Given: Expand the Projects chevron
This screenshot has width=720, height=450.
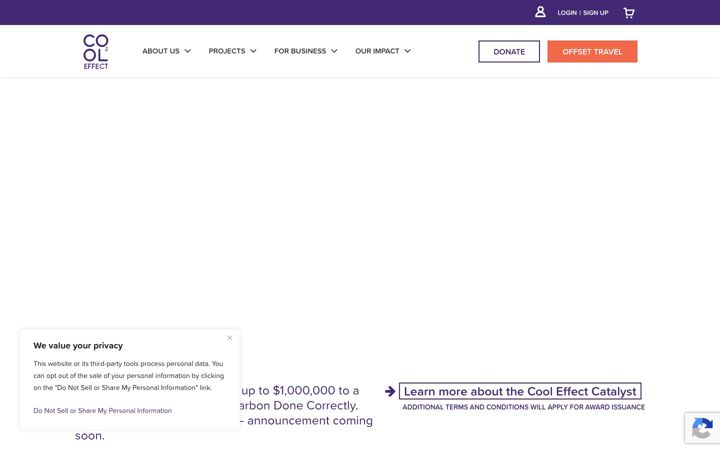Looking at the screenshot, I should (x=253, y=51).
